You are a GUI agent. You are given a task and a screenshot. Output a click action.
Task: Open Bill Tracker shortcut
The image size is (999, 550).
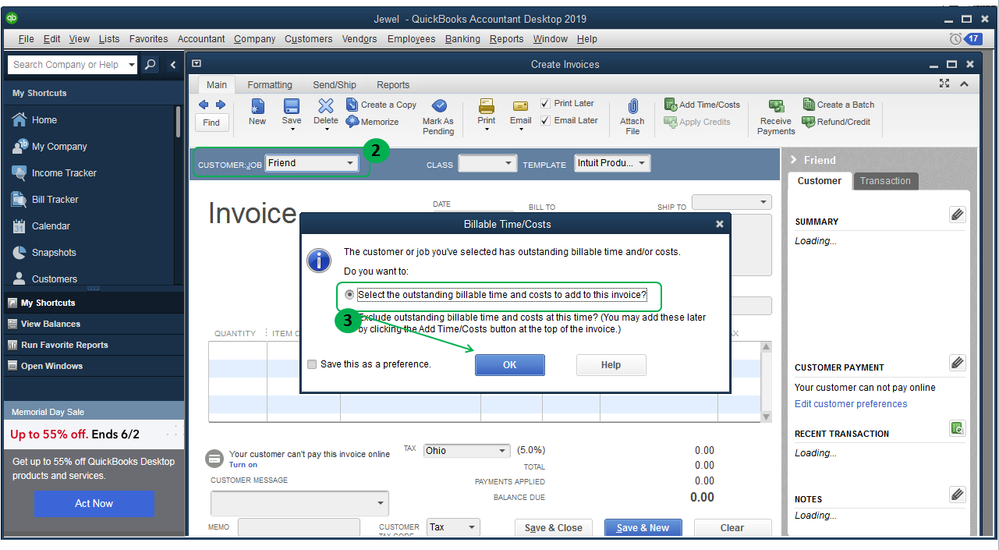pos(55,199)
